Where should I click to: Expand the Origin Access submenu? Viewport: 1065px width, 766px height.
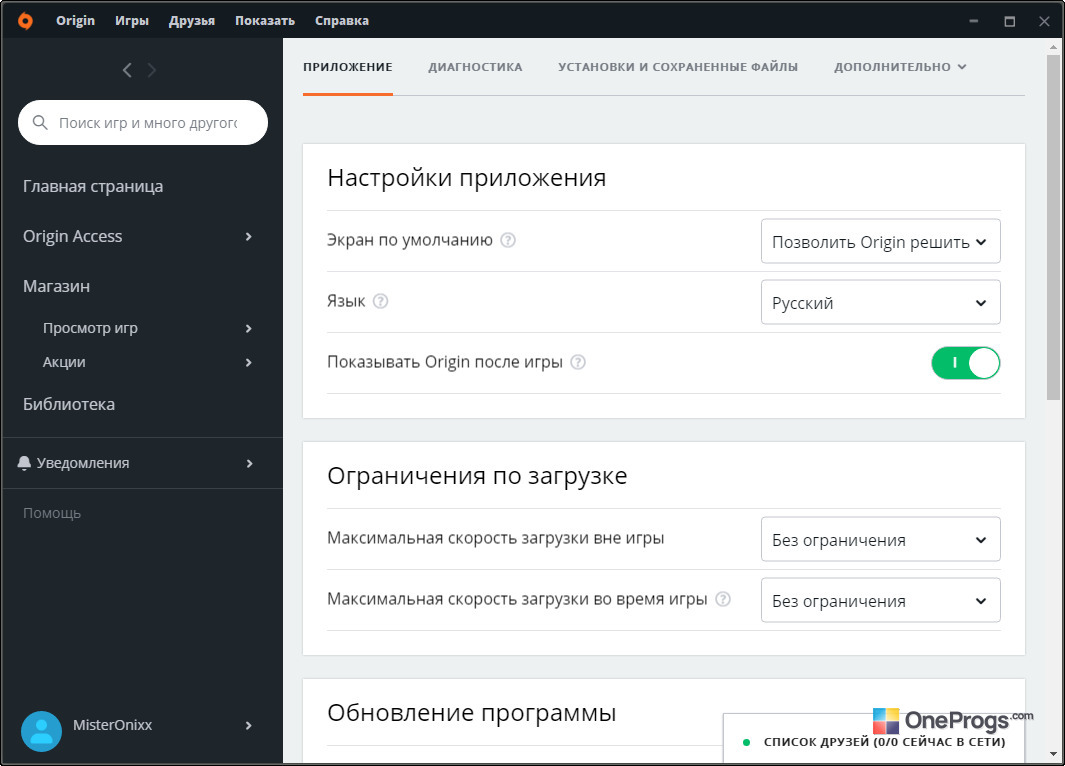click(x=249, y=236)
